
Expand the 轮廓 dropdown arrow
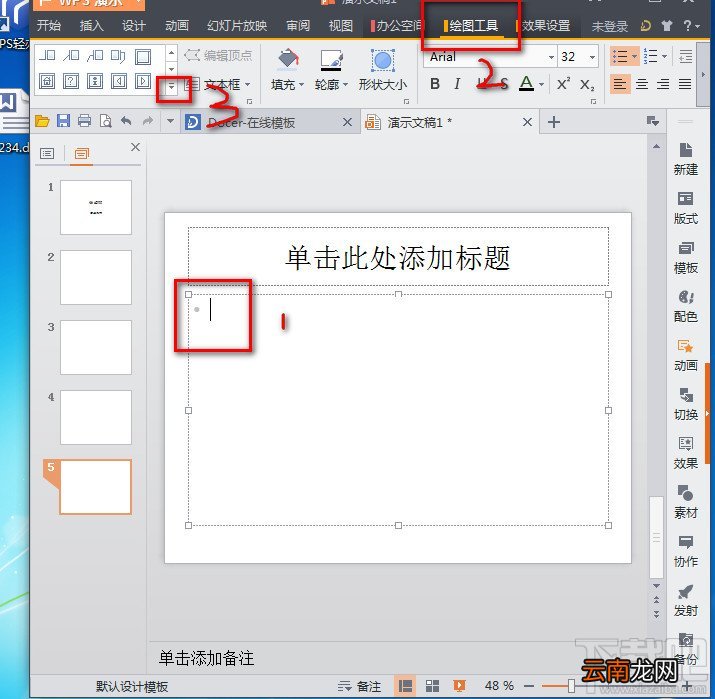(345, 85)
